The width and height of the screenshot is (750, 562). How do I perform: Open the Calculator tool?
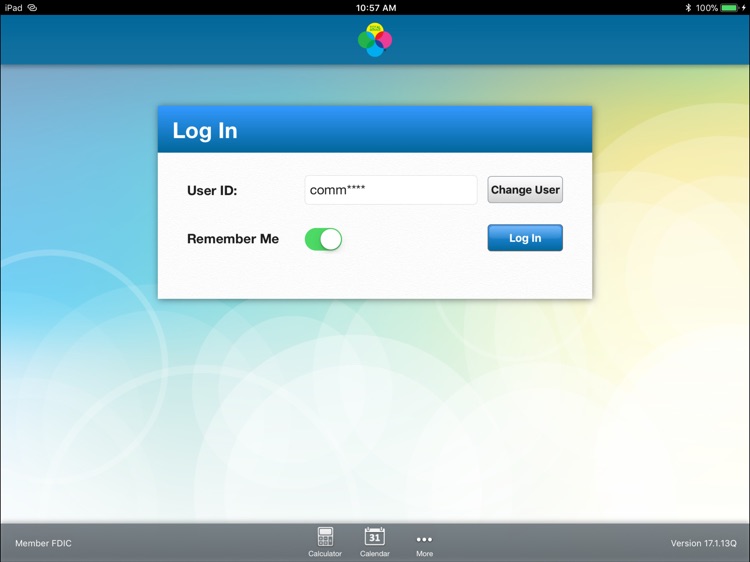click(325, 542)
